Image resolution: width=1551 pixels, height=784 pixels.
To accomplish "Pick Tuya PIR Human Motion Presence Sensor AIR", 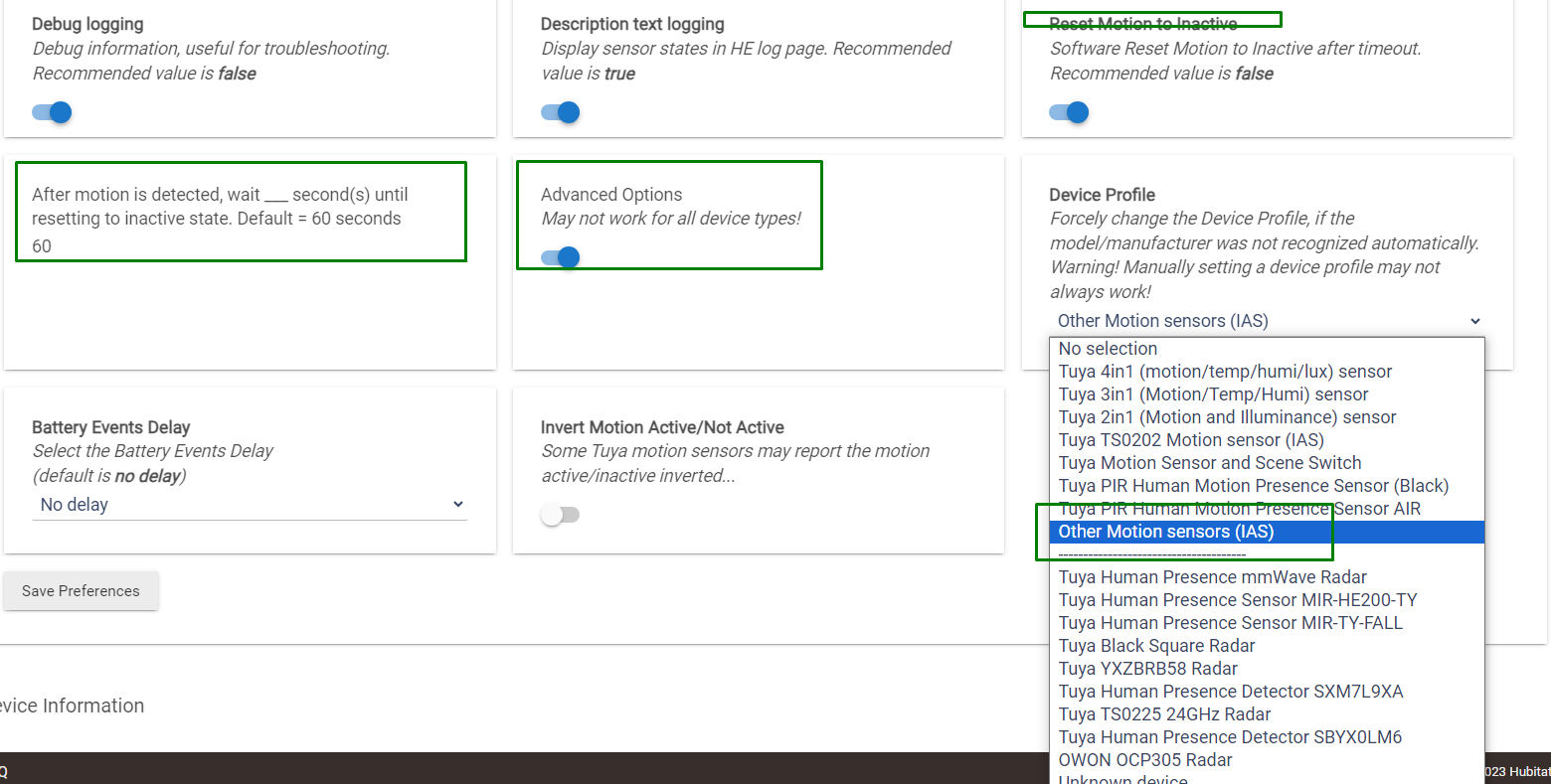I will click(1267, 509).
